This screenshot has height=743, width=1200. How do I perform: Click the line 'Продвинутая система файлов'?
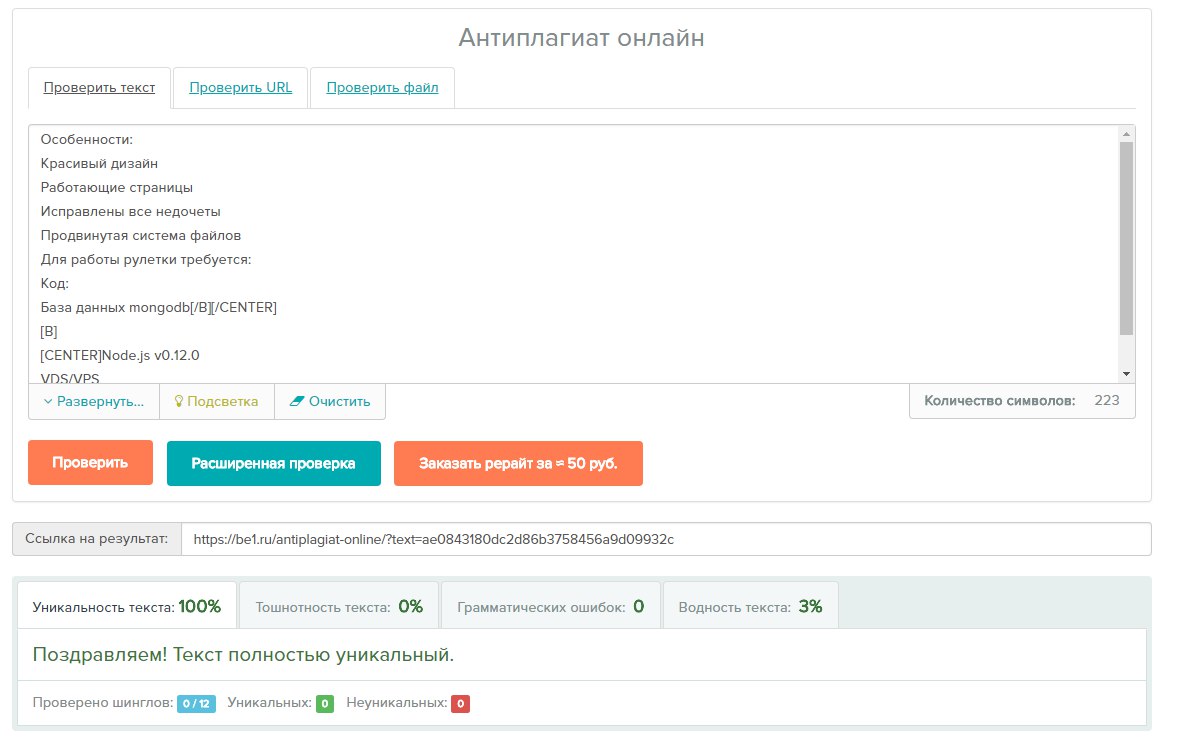pyautogui.click(x=141, y=235)
